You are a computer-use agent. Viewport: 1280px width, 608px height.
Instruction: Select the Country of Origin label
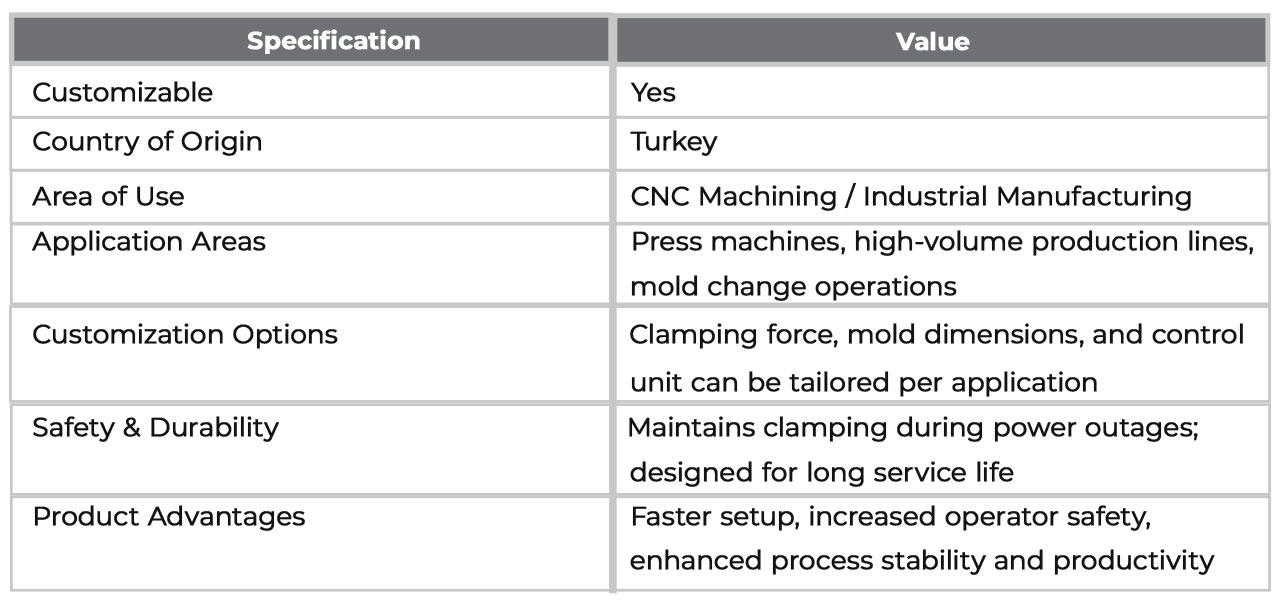tap(147, 141)
